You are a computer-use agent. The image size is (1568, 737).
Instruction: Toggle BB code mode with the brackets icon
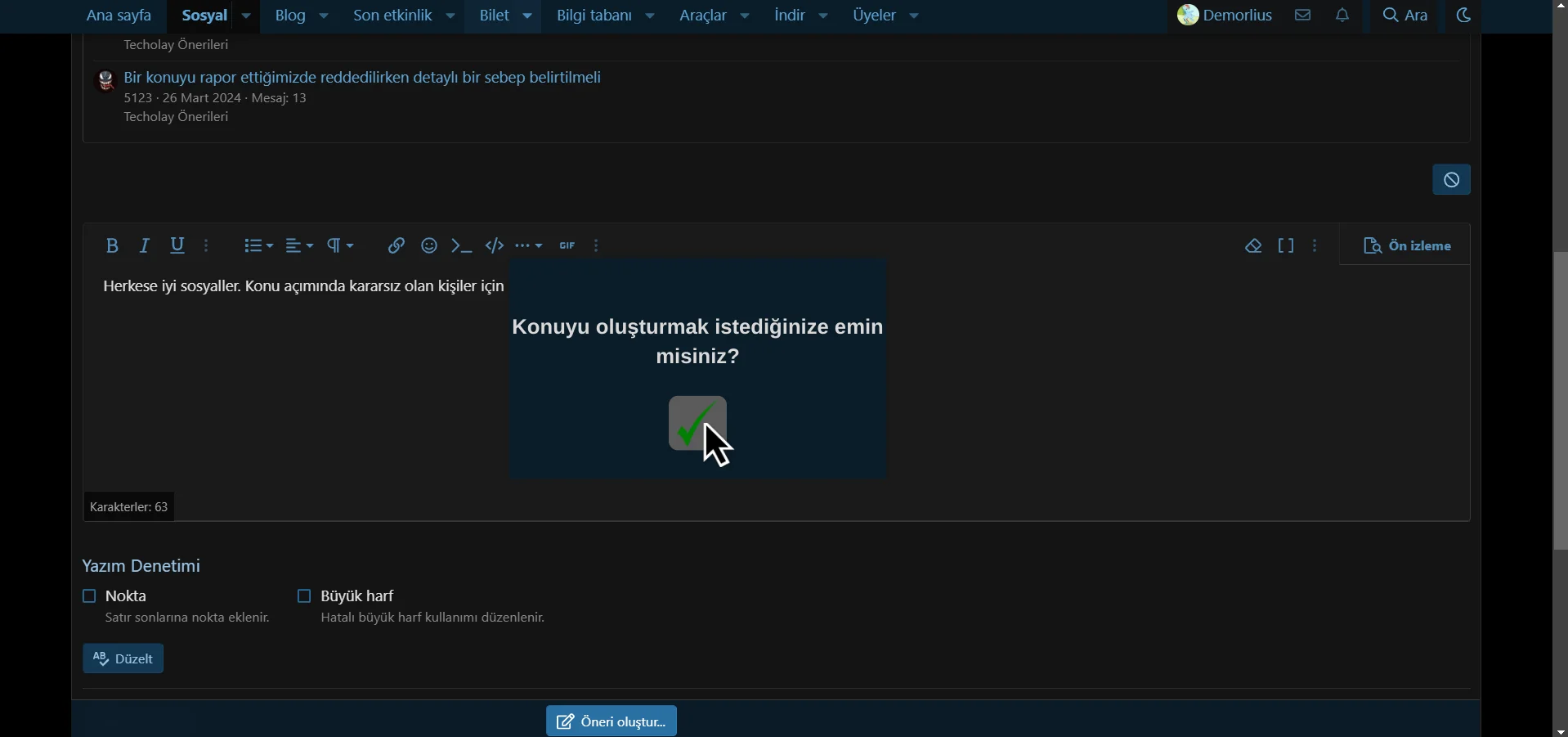click(x=1288, y=246)
